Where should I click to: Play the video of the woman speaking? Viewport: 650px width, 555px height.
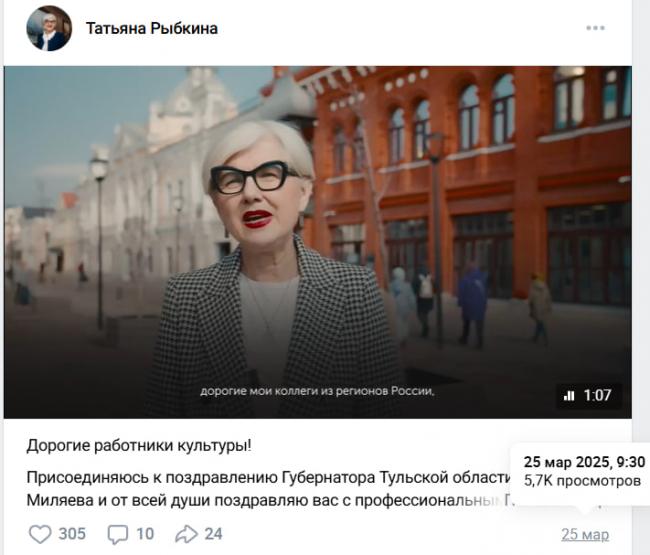(x=318, y=242)
